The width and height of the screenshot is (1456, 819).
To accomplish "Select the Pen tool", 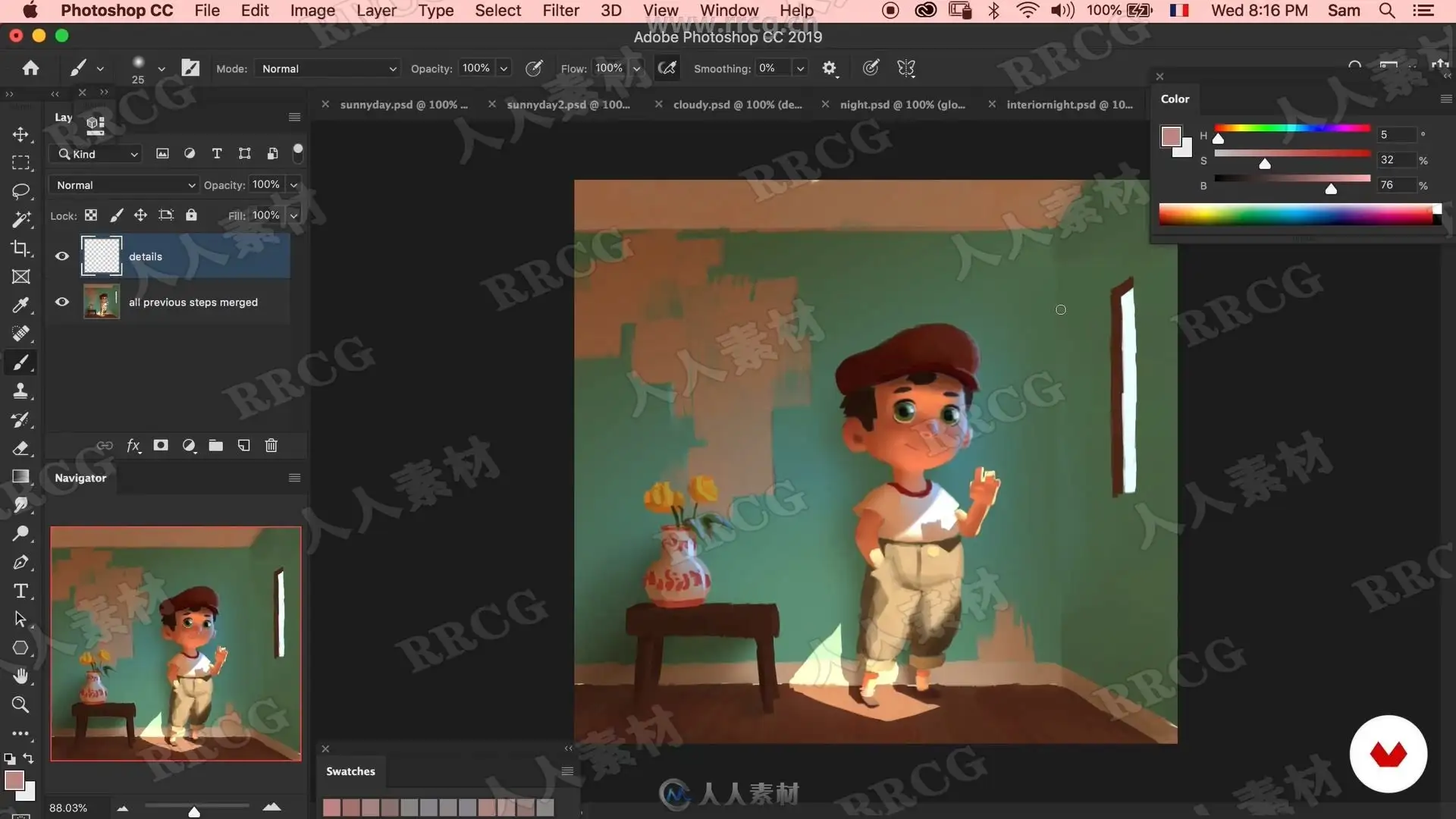I will pos(20,563).
